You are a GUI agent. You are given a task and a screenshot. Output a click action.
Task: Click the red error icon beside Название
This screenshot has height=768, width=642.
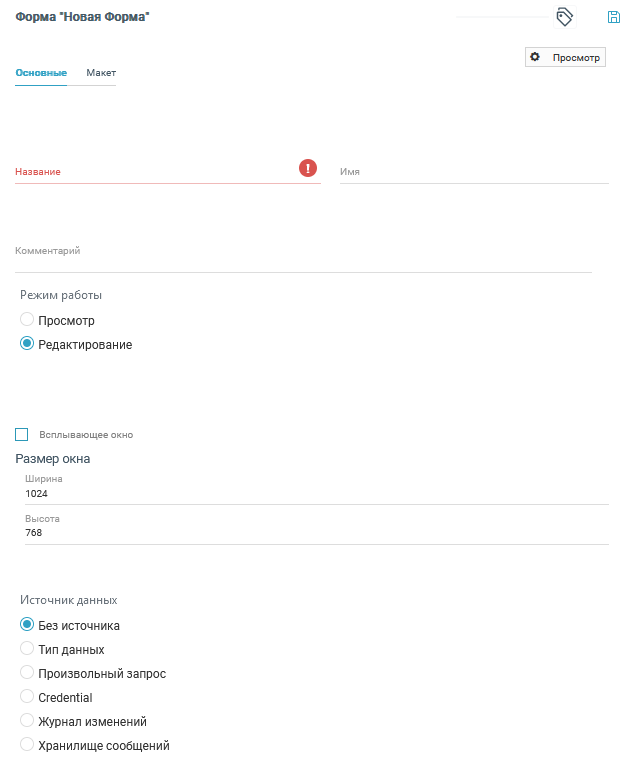pyautogui.click(x=308, y=168)
